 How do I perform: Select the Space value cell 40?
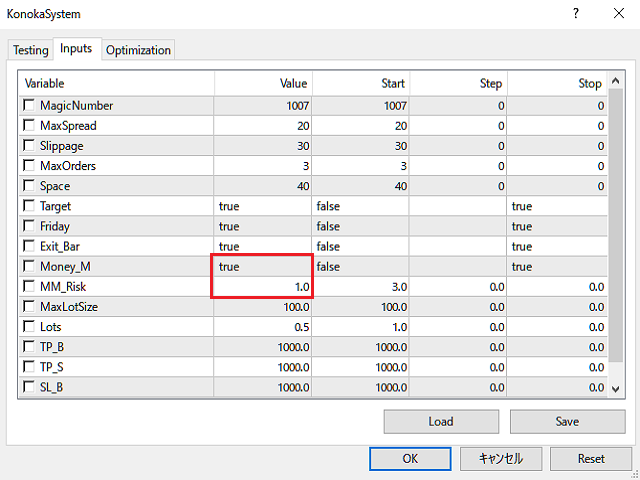click(x=263, y=186)
